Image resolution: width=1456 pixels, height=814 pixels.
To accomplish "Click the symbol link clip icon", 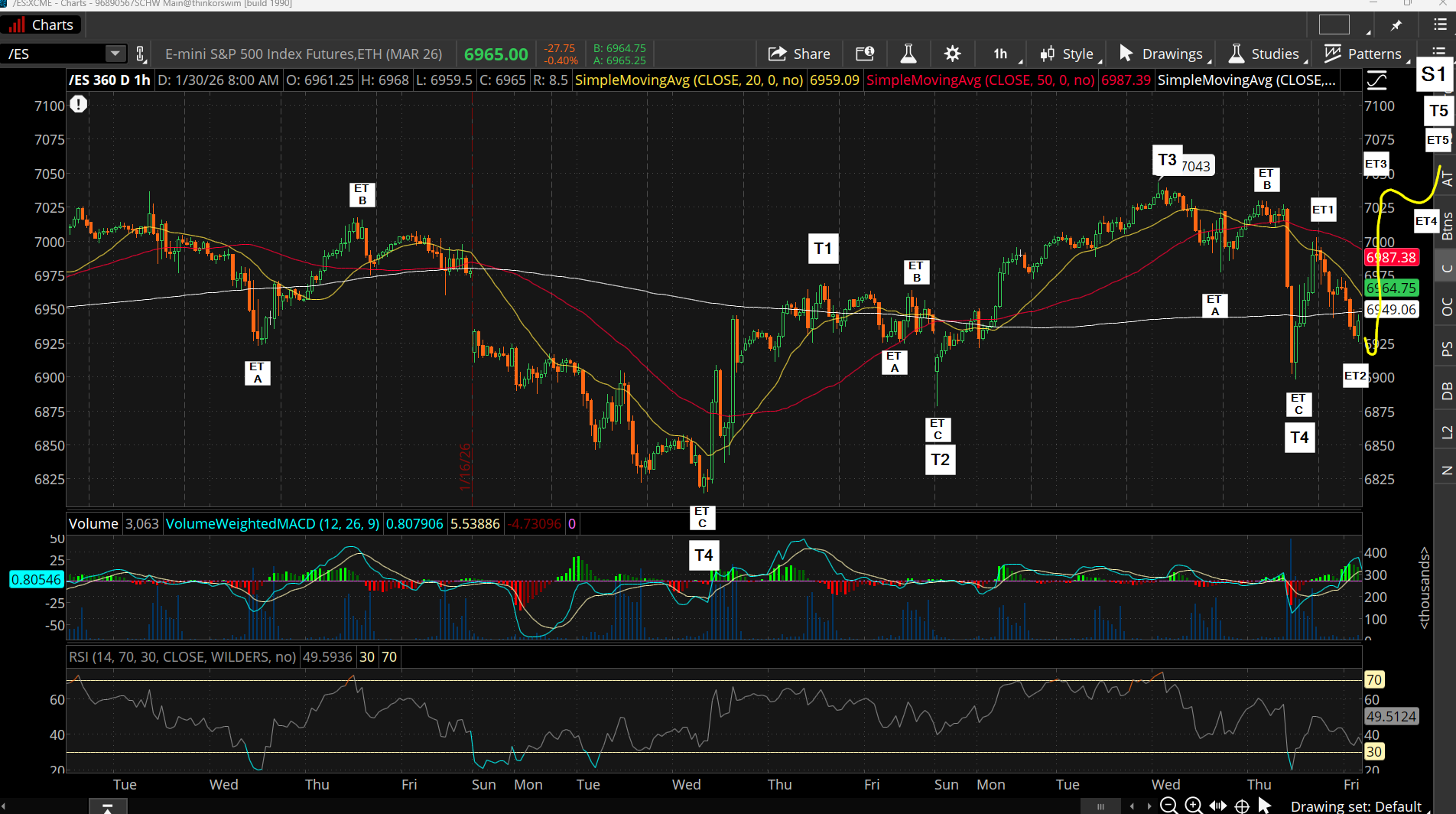I will coord(140,54).
